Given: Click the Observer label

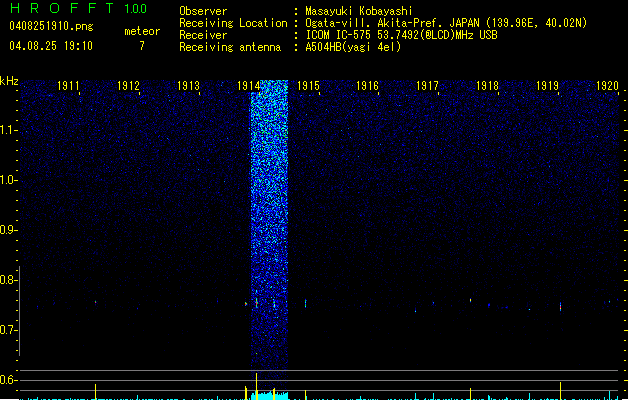Looking at the screenshot, I should (203, 11).
